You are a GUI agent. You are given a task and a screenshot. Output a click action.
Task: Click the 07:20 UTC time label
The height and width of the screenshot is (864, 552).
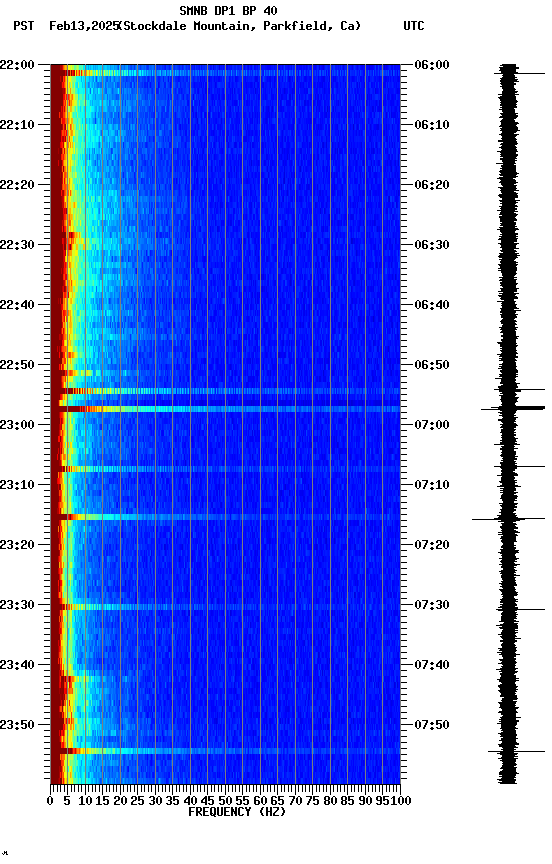431,545
